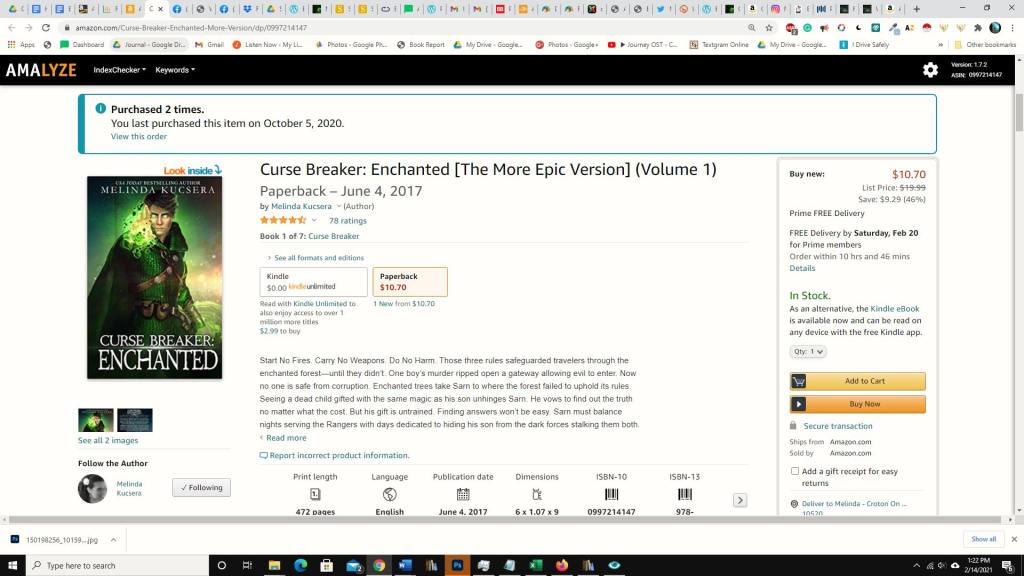Screen dimensions: 1024x576
Task: Click the ISBN-10 barcode icon
Action: coord(611,494)
